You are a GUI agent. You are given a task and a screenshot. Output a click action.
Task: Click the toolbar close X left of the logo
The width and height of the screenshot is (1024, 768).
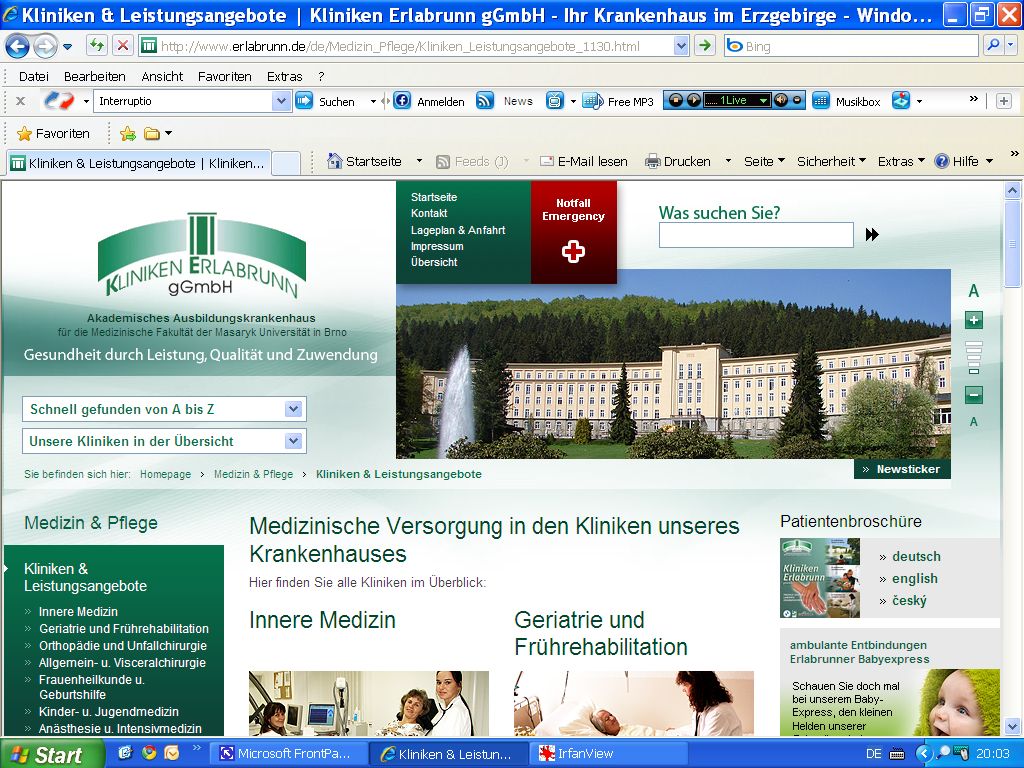pyautogui.click(x=20, y=101)
